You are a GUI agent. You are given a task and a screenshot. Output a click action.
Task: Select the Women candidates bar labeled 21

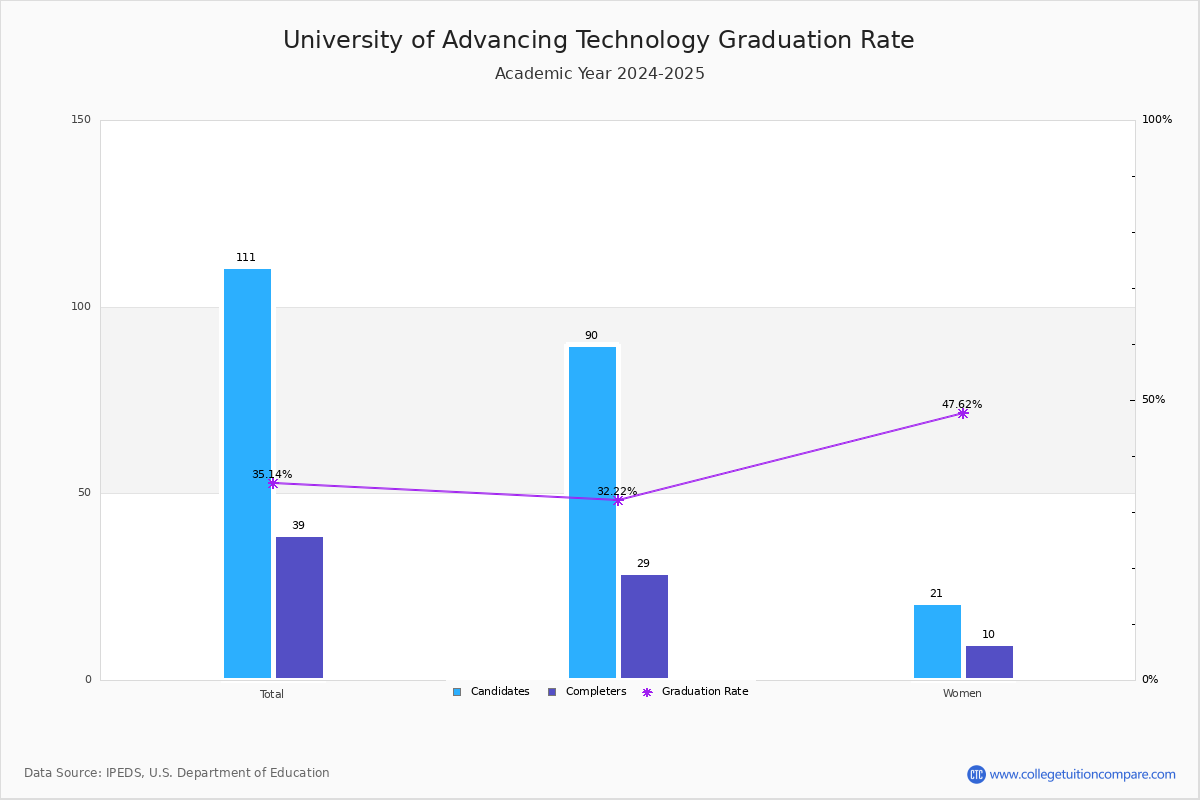click(x=937, y=642)
